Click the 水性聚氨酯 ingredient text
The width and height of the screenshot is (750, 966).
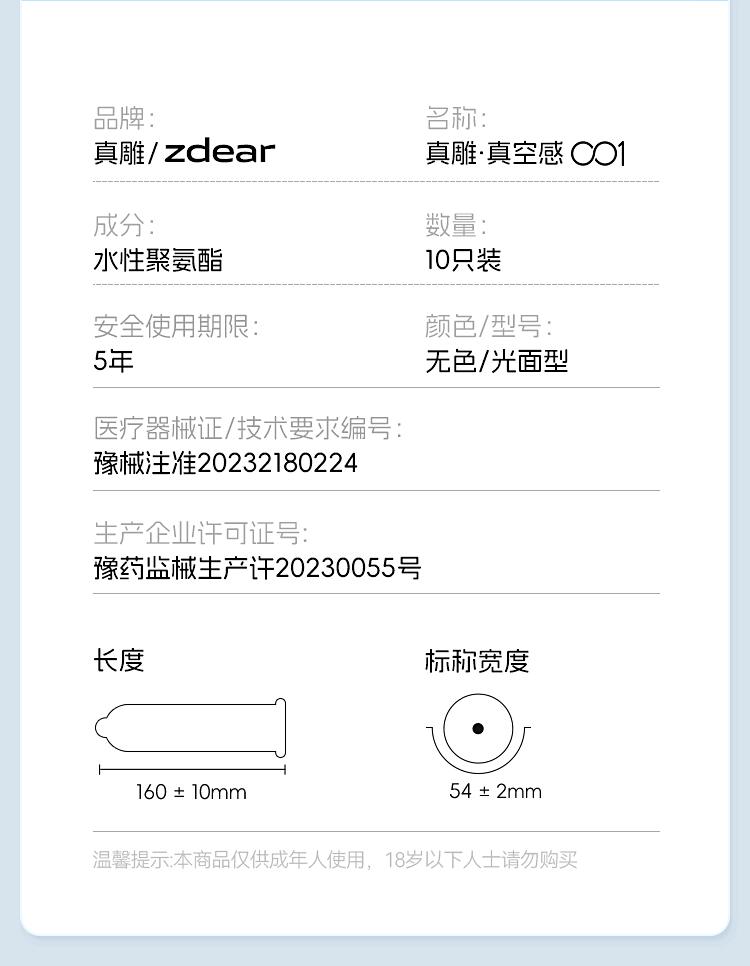pyautogui.click(x=158, y=260)
